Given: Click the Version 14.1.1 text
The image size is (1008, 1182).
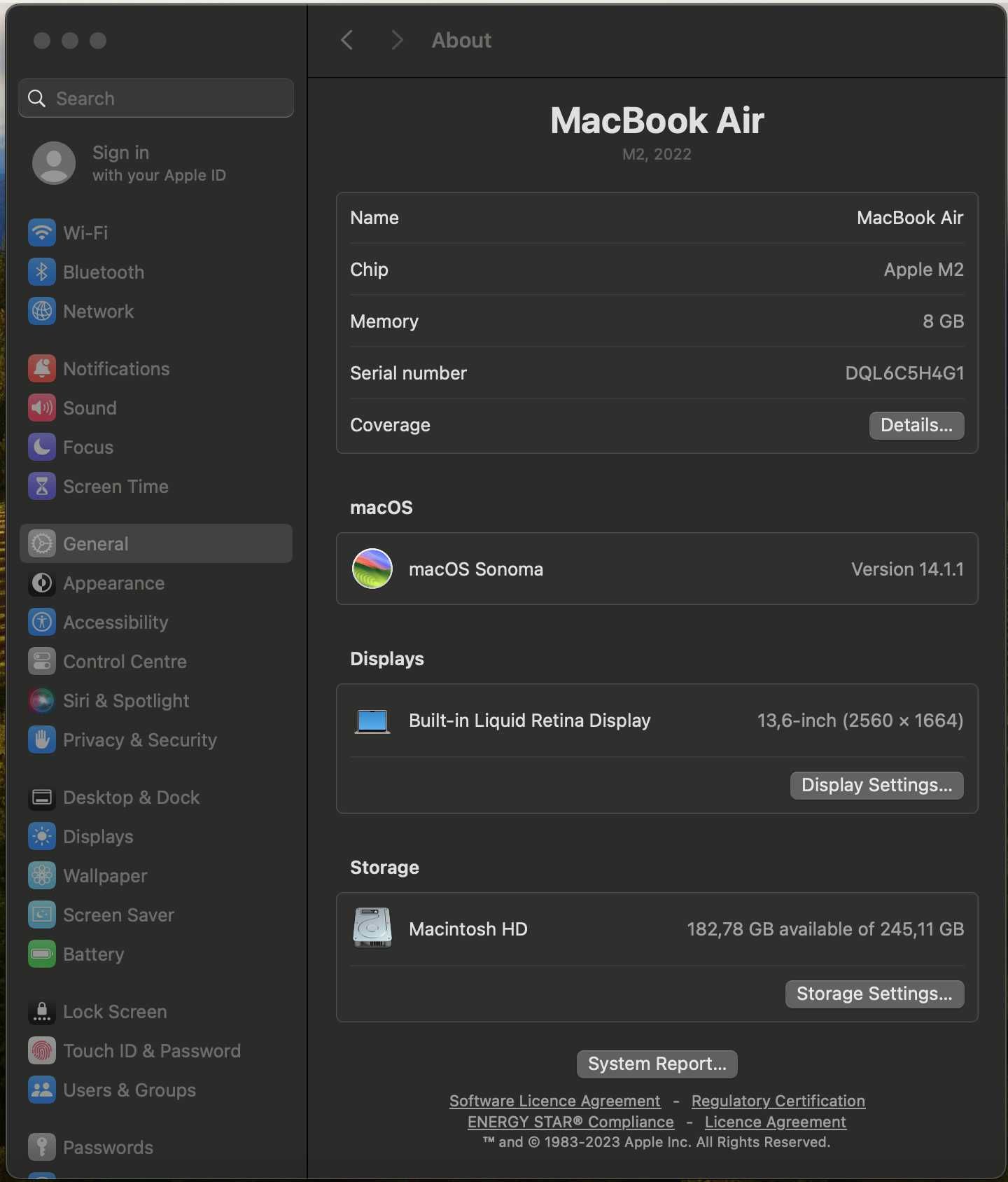Looking at the screenshot, I should 907,569.
